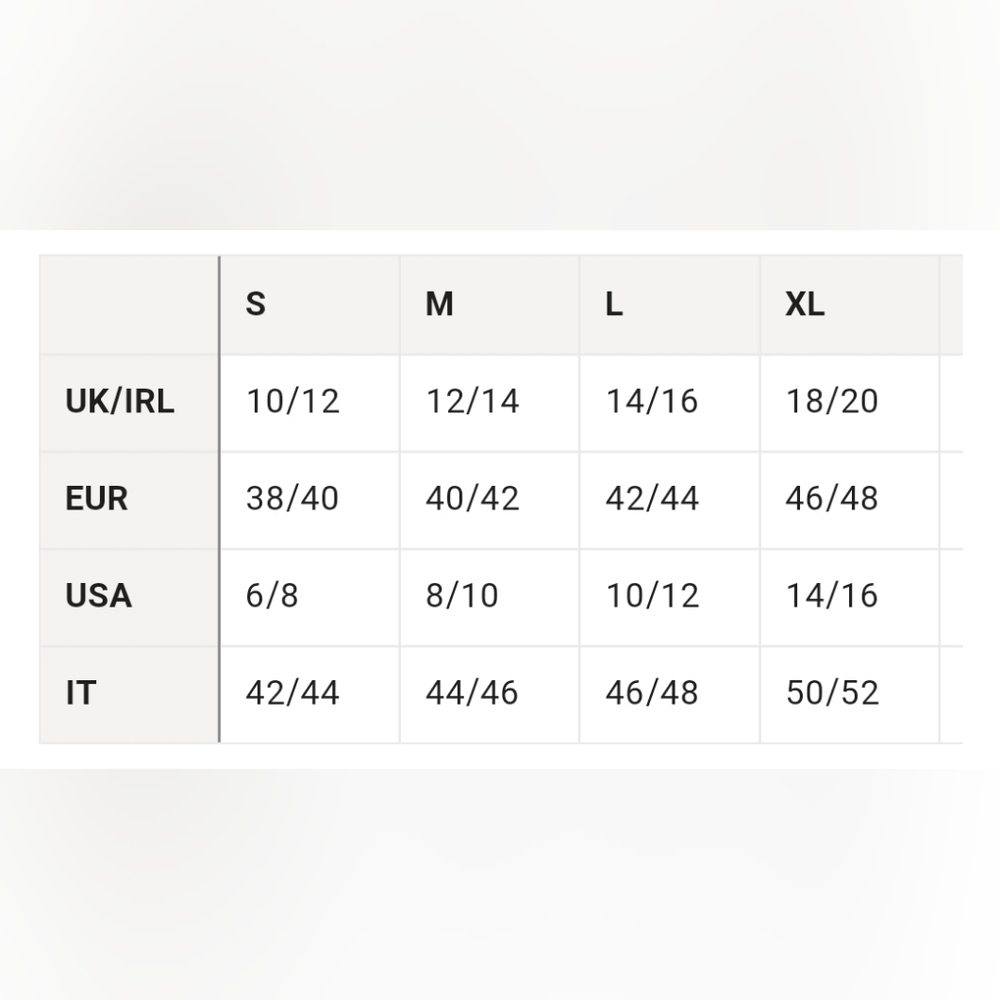
Task: Select USA 14/16 cell under XL
Action: (849, 597)
